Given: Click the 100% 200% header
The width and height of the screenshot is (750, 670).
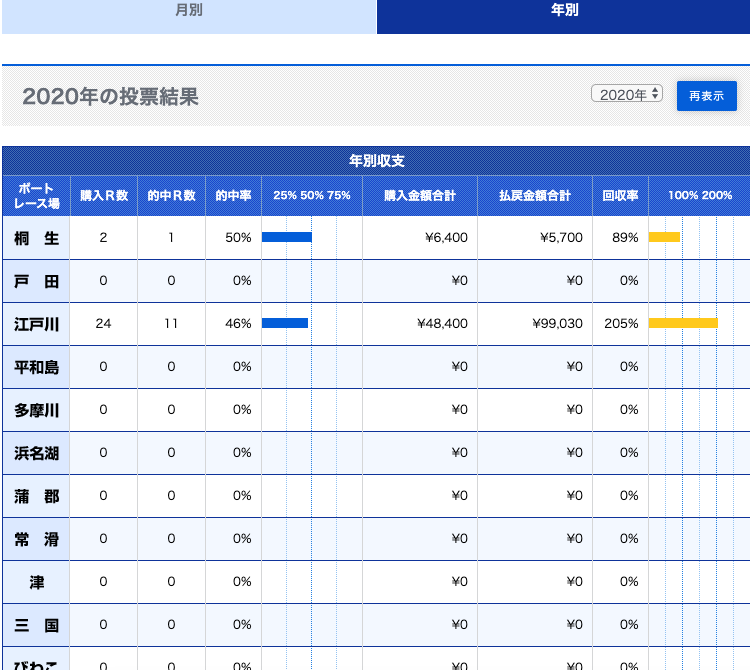Looking at the screenshot, I should coord(699,196).
